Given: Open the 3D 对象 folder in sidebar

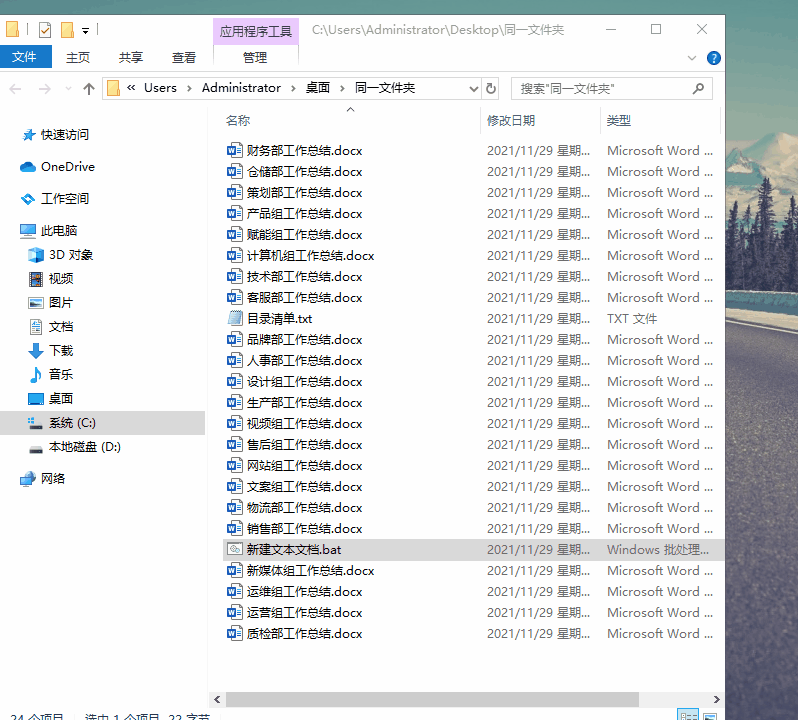Looking at the screenshot, I should point(71,255).
